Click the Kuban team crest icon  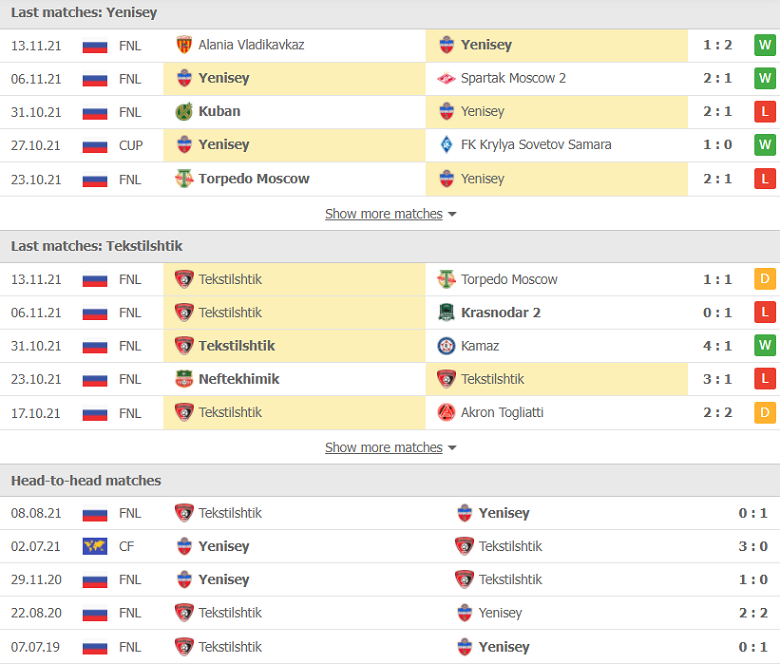click(184, 111)
